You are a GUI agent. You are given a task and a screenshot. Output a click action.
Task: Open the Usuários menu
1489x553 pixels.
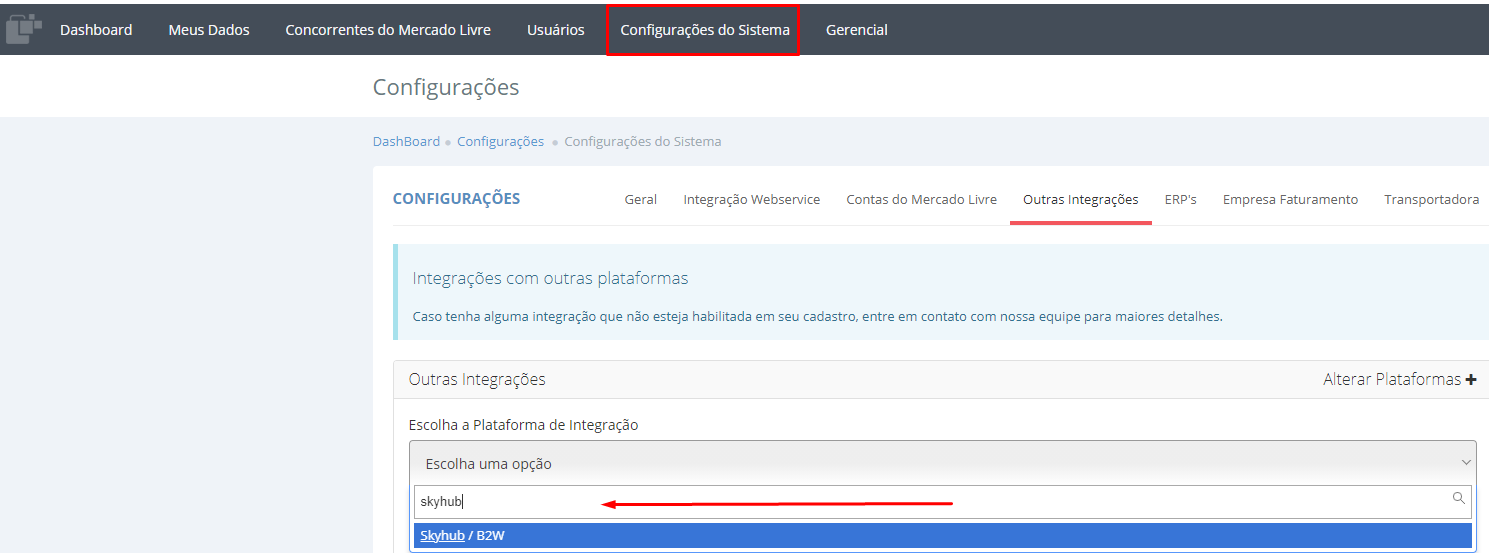pos(556,30)
